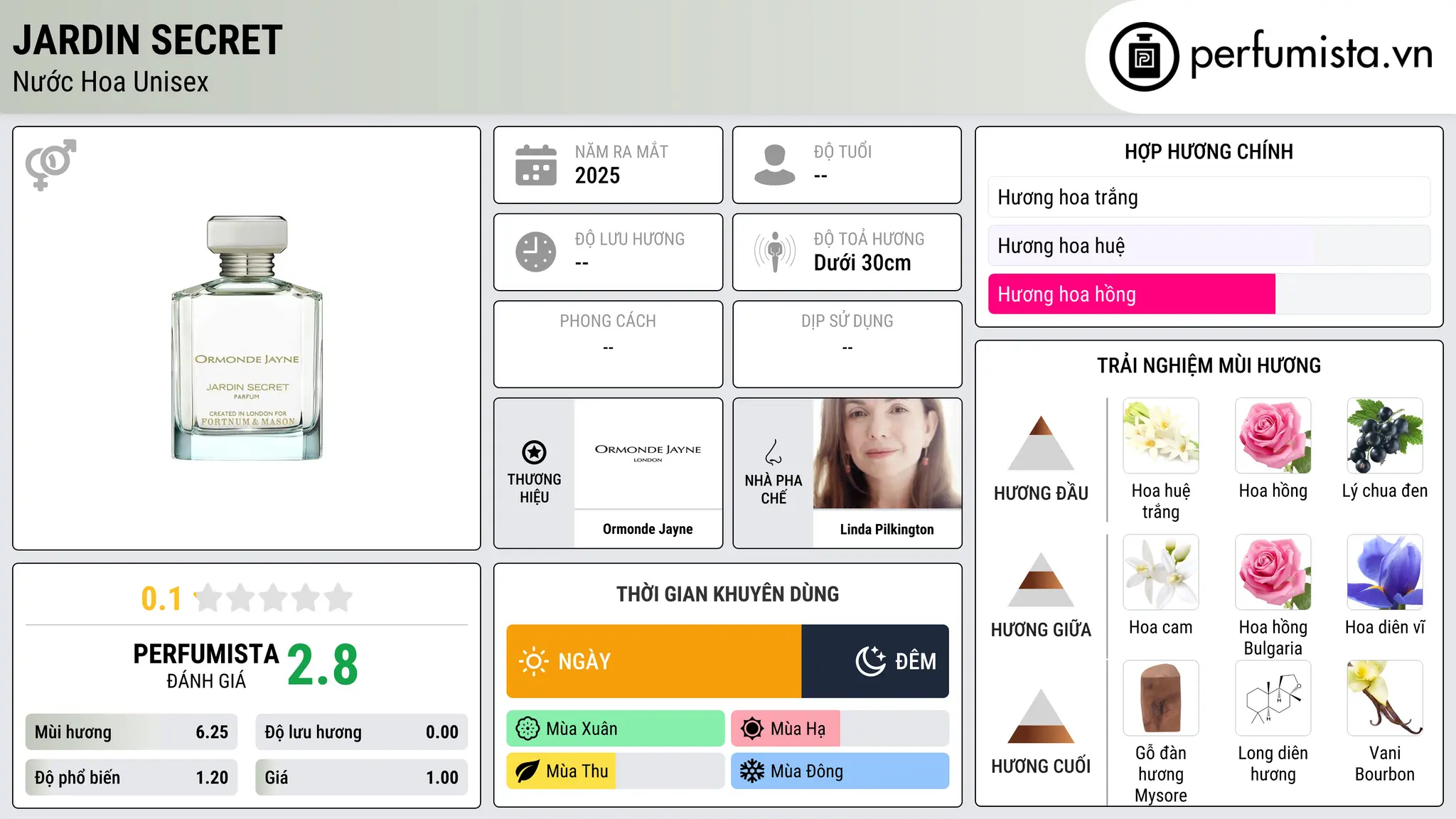Select the Hoa hồng Bulgaria note image
The height and width of the screenshot is (819, 1456).
(x=1273, y=572)
